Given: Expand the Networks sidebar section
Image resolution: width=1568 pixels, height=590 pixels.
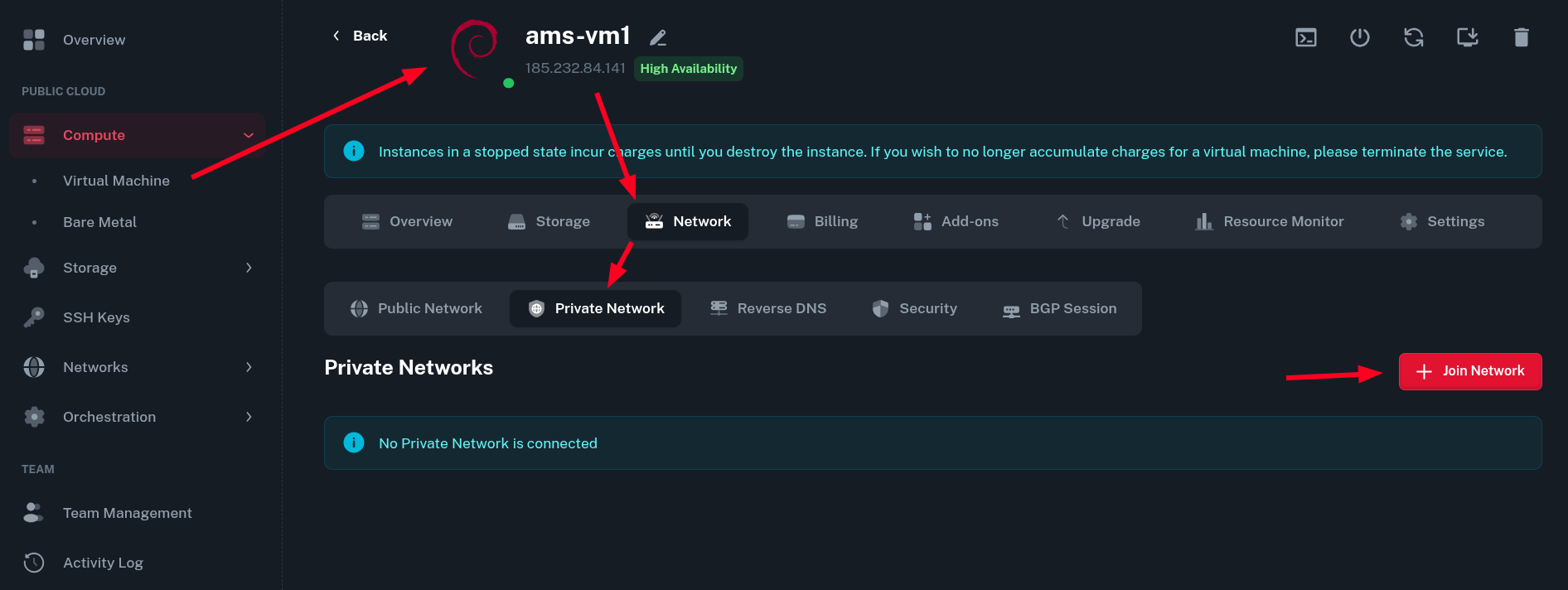Looking at the screenshot, I should click(248, 367).
